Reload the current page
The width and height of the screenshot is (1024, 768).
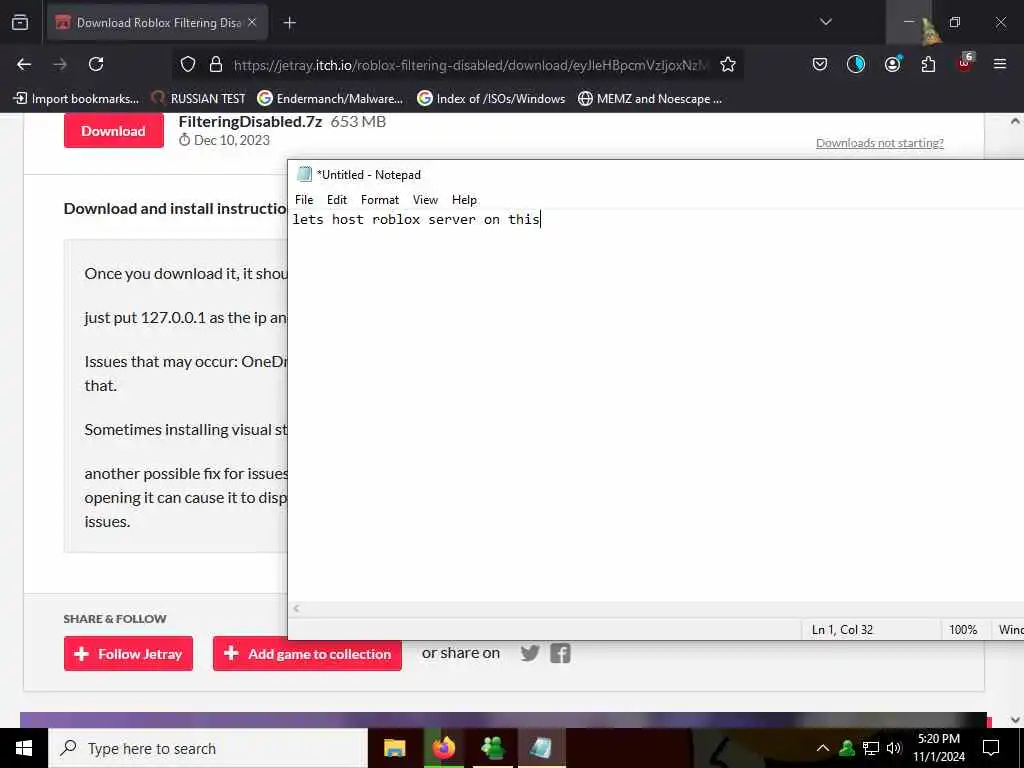tap(96, 64)
